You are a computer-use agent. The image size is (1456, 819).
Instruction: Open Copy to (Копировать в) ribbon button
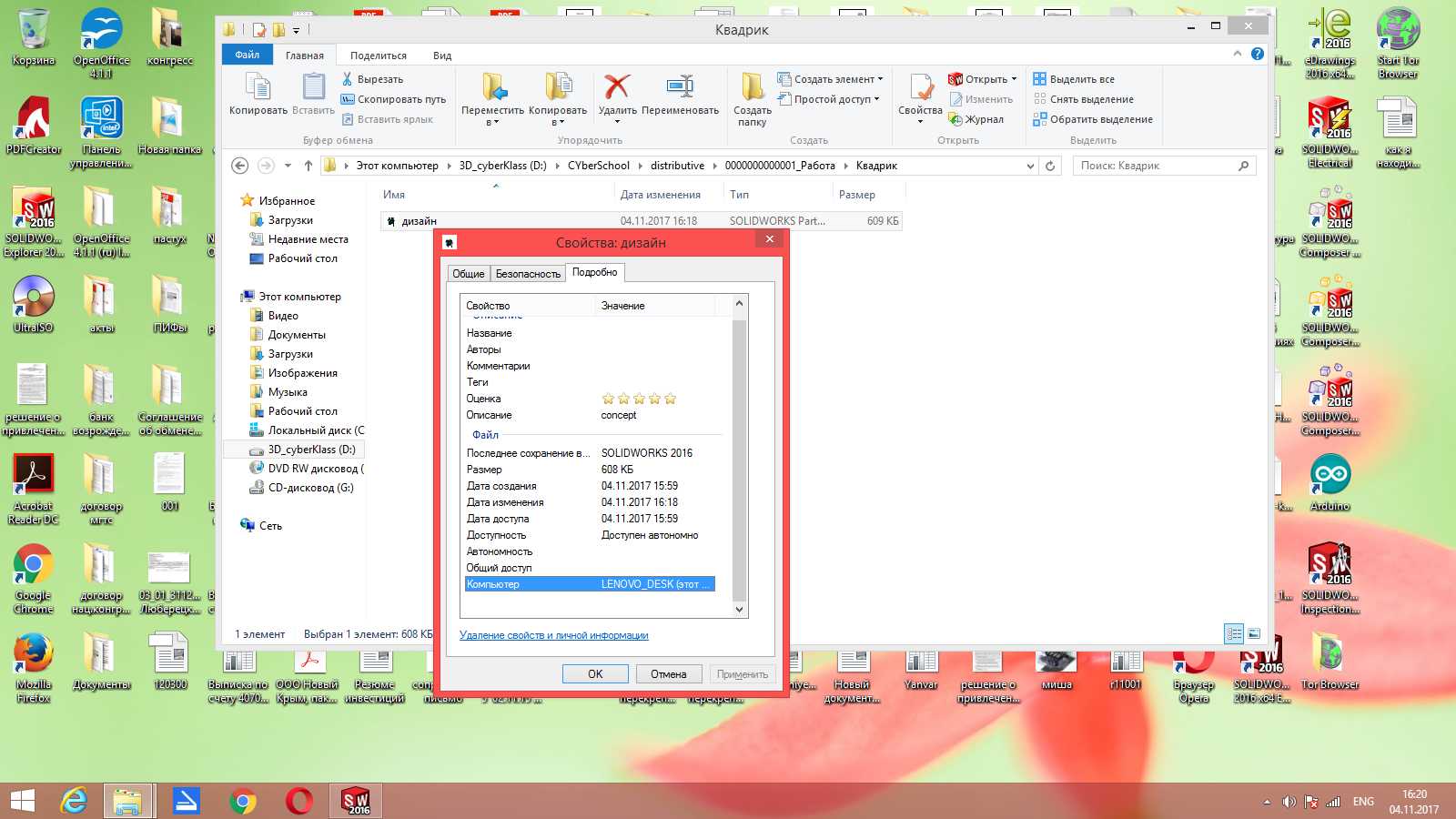tap(558, 98)
